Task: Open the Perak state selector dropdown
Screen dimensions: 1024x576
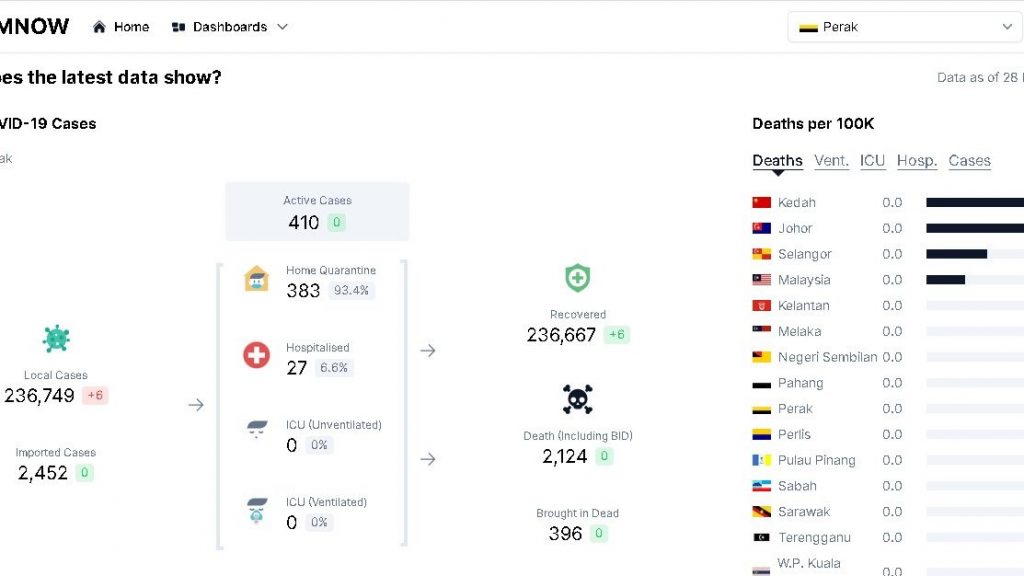Action: (x=905, y=27)
